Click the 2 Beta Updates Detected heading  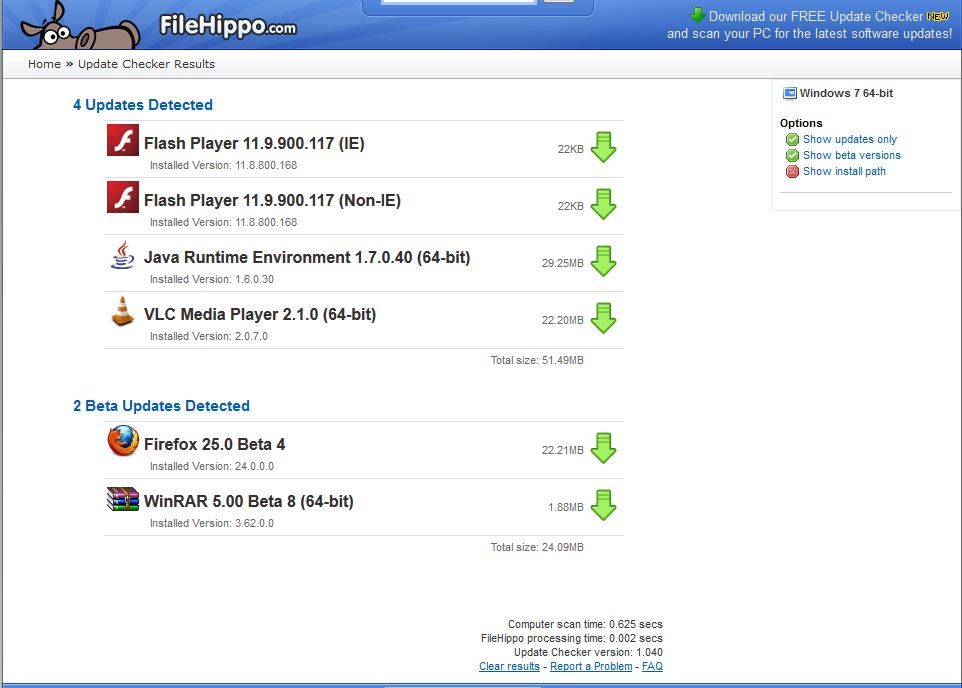click(161, 406)
